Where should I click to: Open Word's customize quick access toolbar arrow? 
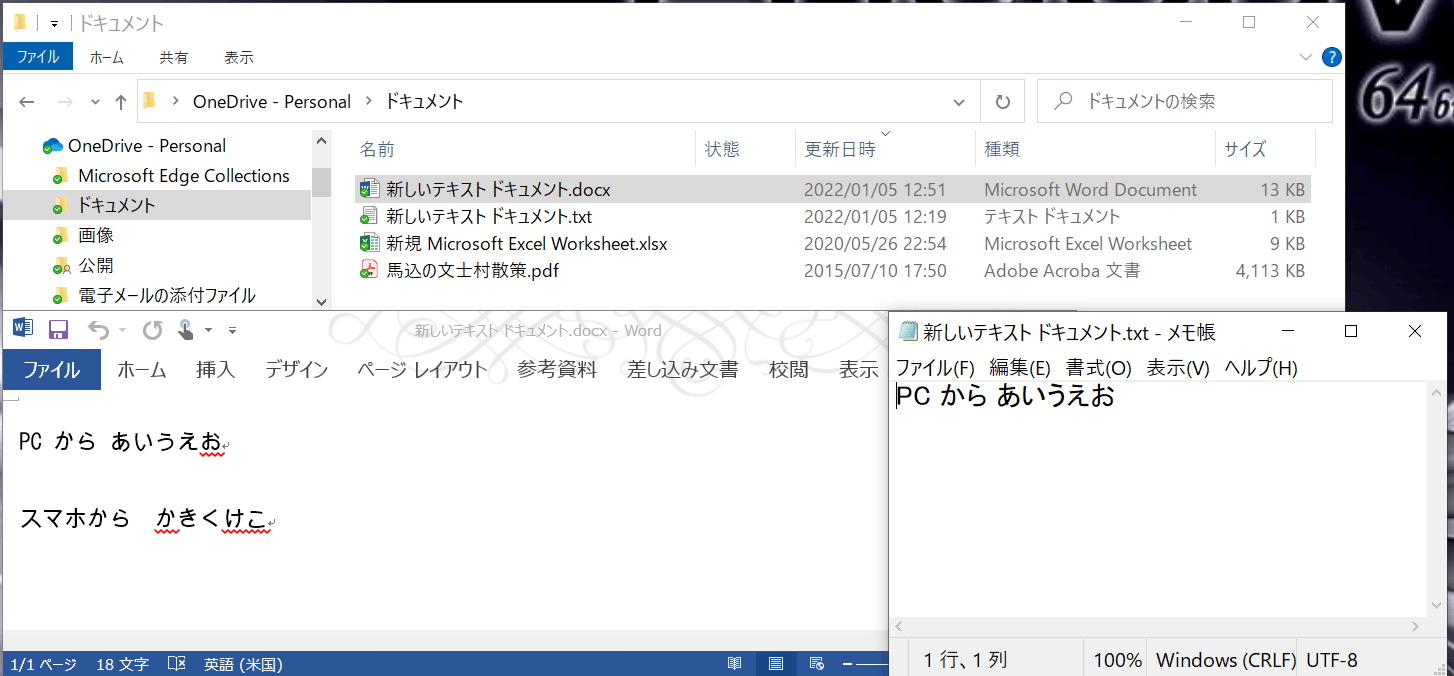pyautogui.click(x=232, y=329)
